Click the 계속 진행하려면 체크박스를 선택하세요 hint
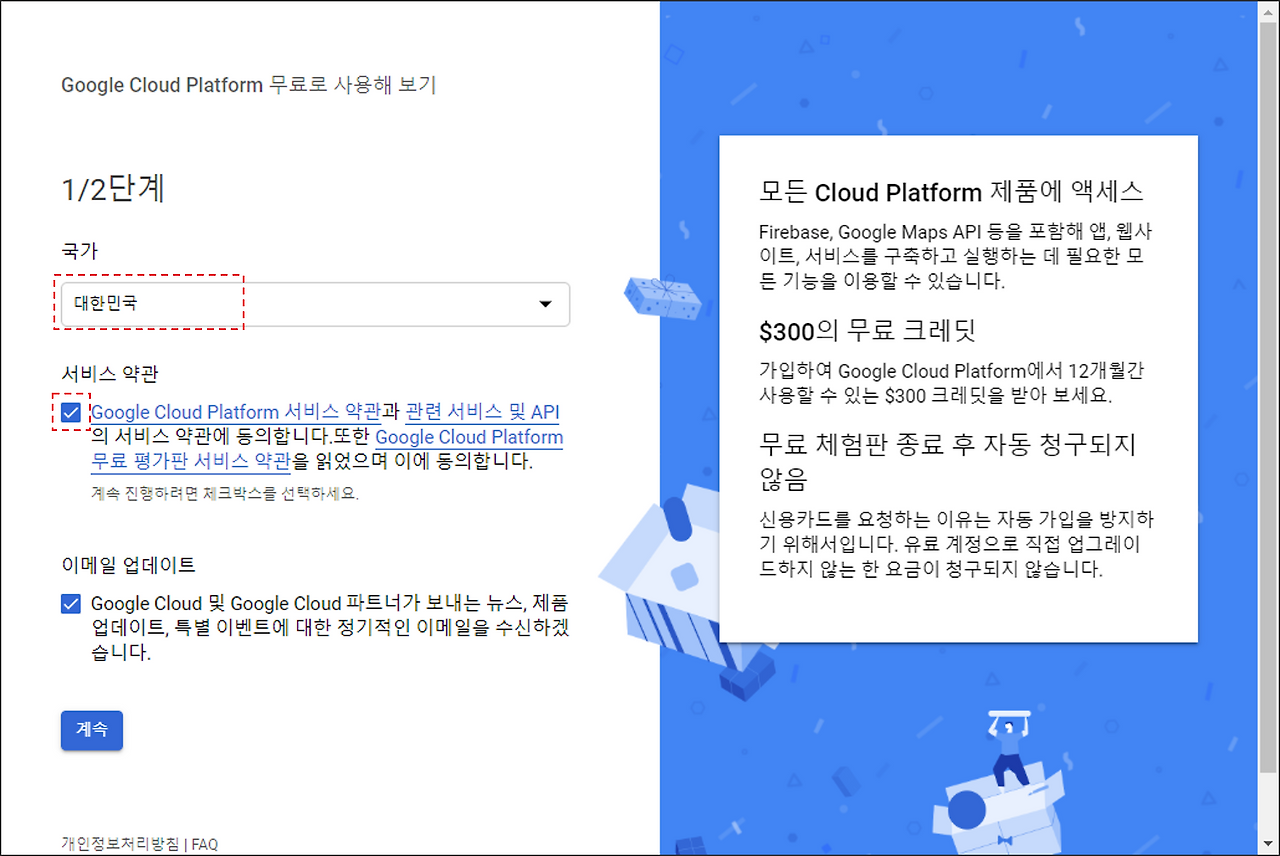Image resolution: width=1280 pixels, height=856 pixels. point(225,494)
